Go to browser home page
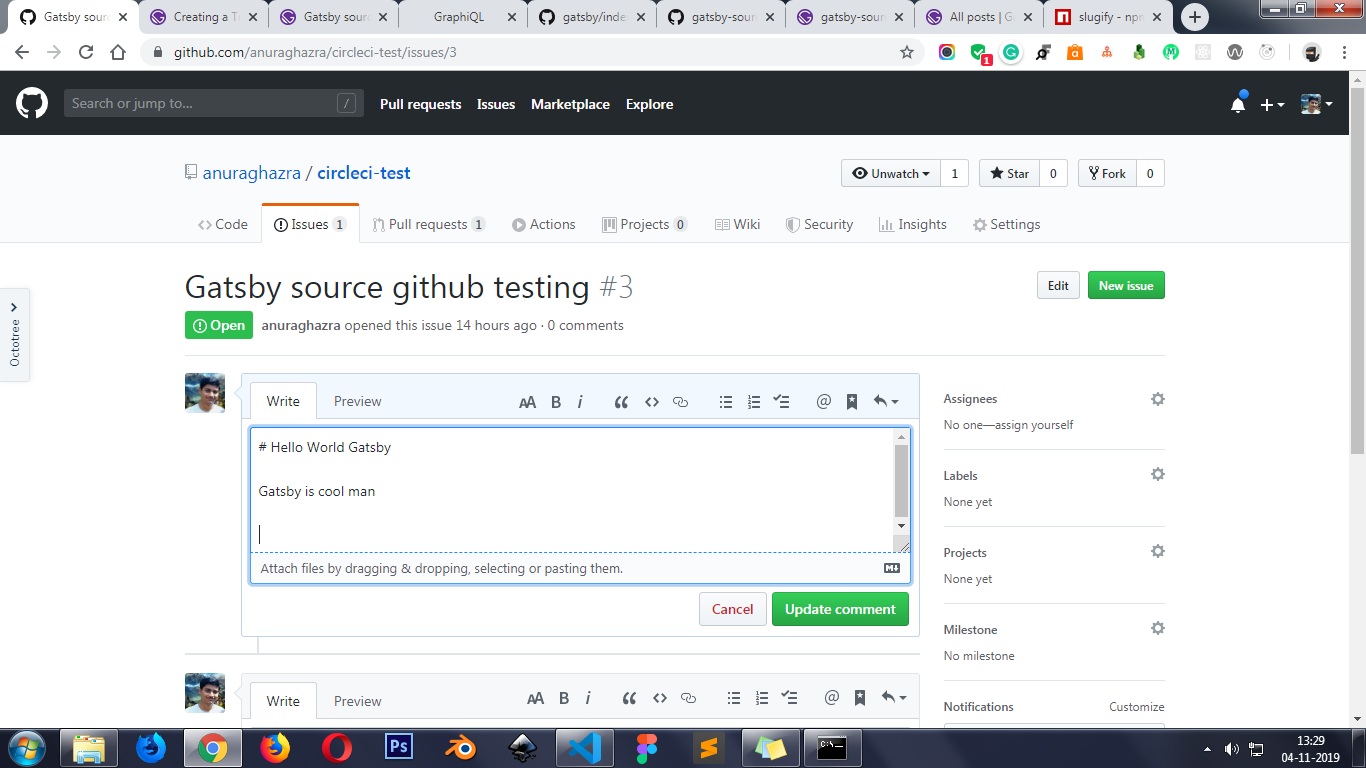This screenshot has width=1366, height=768. tap(118, 52)
